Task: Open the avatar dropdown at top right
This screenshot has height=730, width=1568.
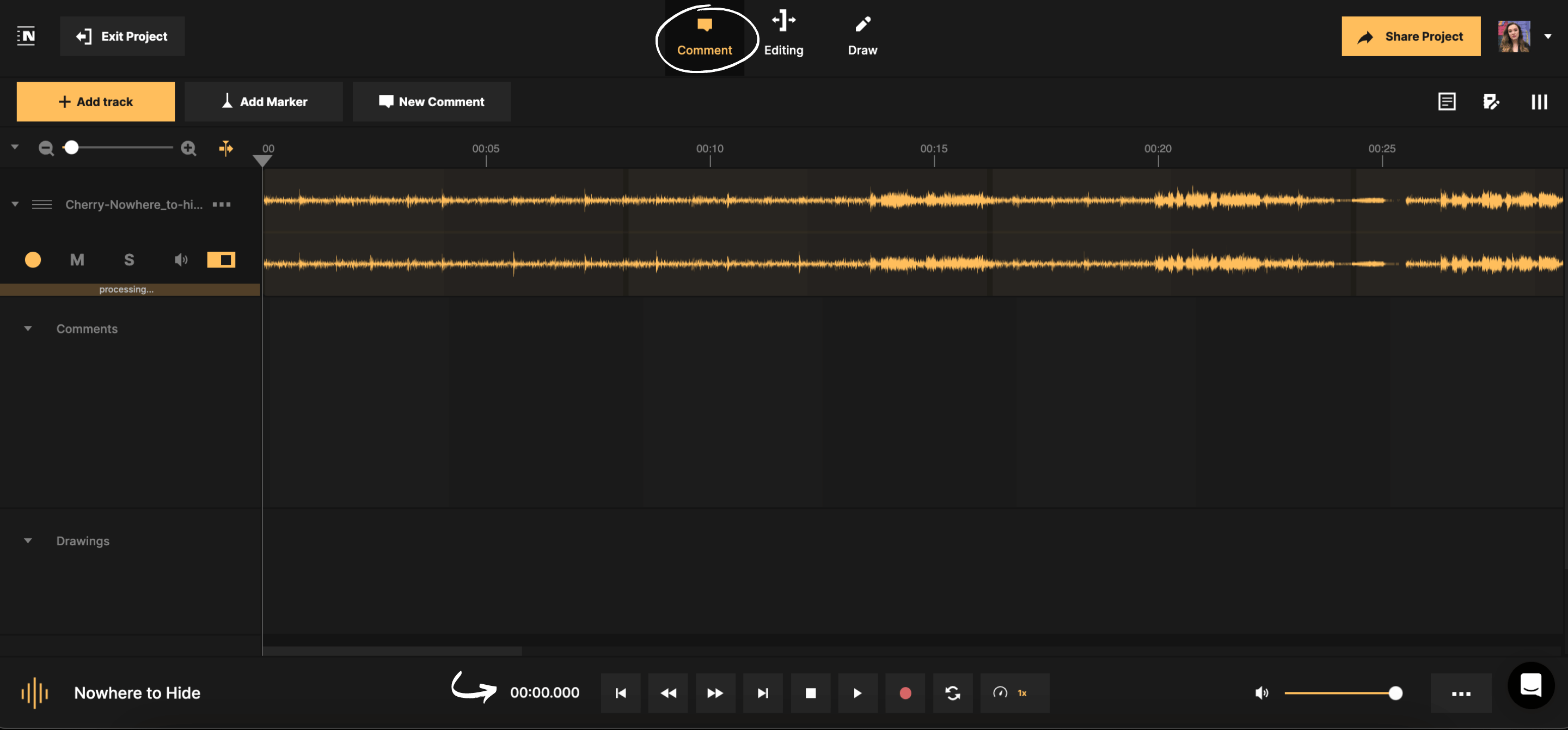Action: (1548, 36)
